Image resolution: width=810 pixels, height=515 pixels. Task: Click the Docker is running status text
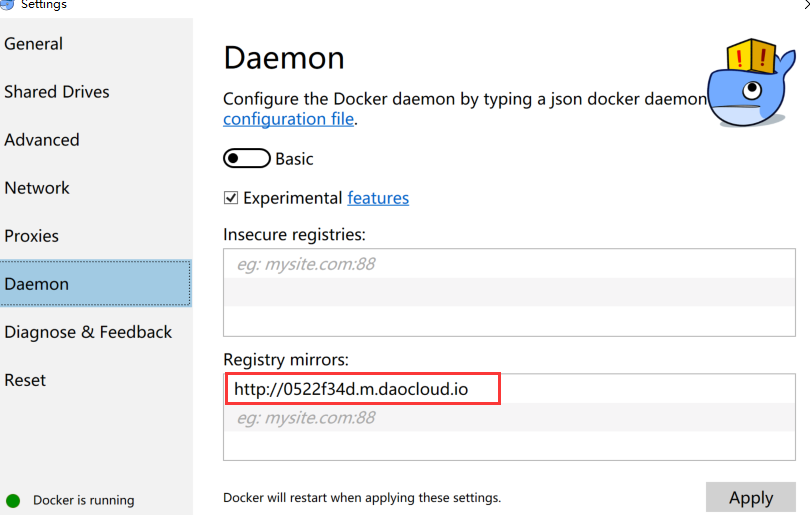84,501
